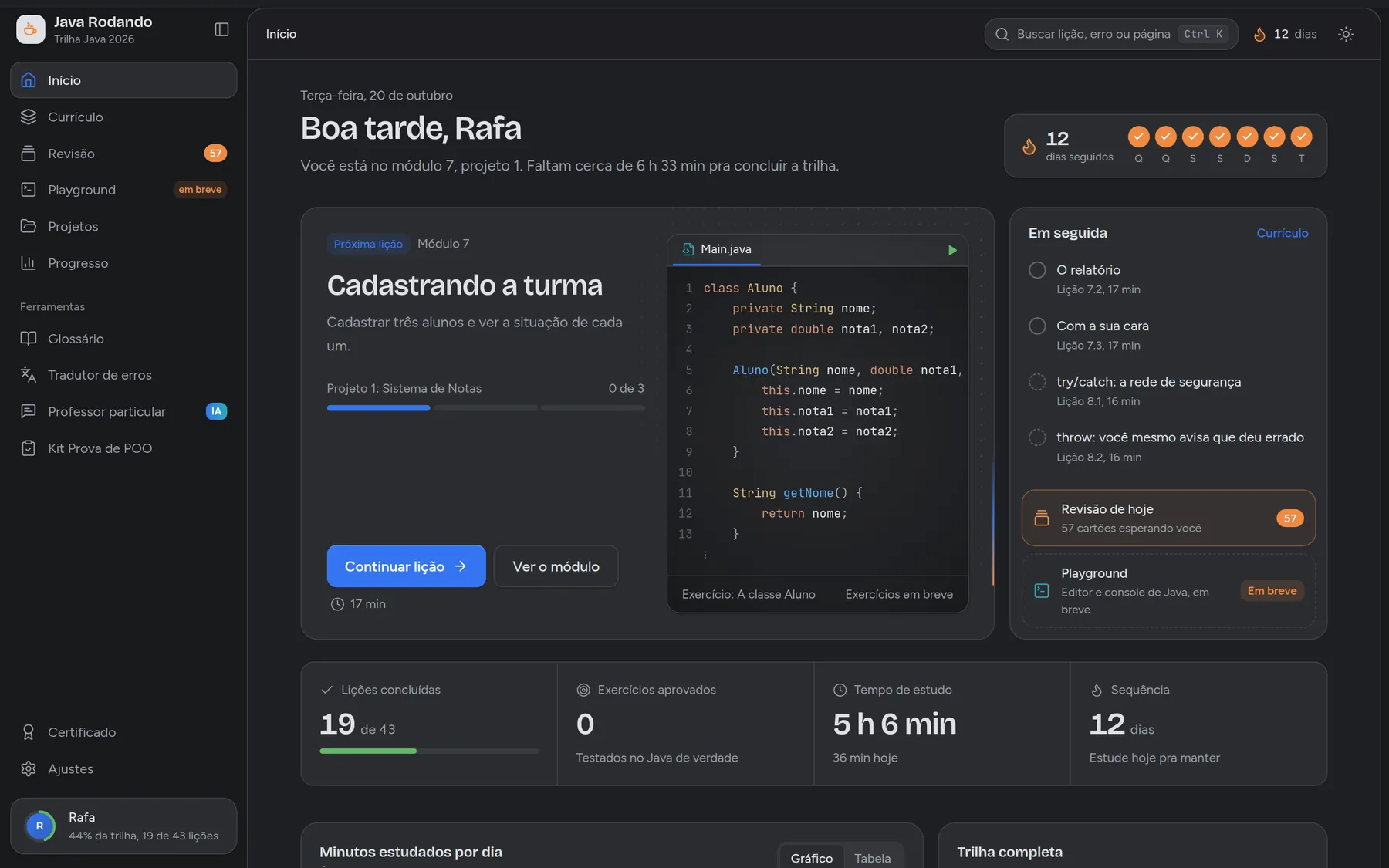Click the D day check in streak
This screenshot has height=868, width=1389.
[x=1247, y=137]
